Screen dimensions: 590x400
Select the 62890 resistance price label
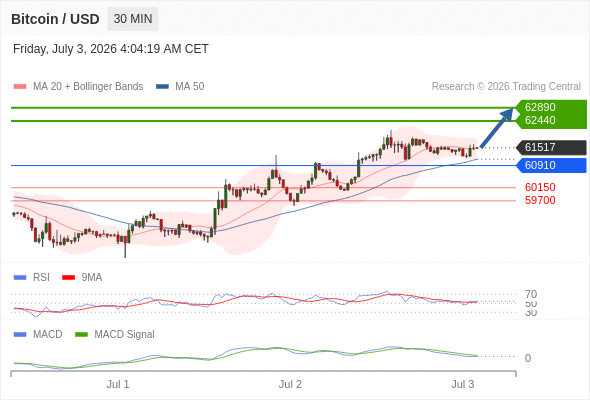click(540, 107)
